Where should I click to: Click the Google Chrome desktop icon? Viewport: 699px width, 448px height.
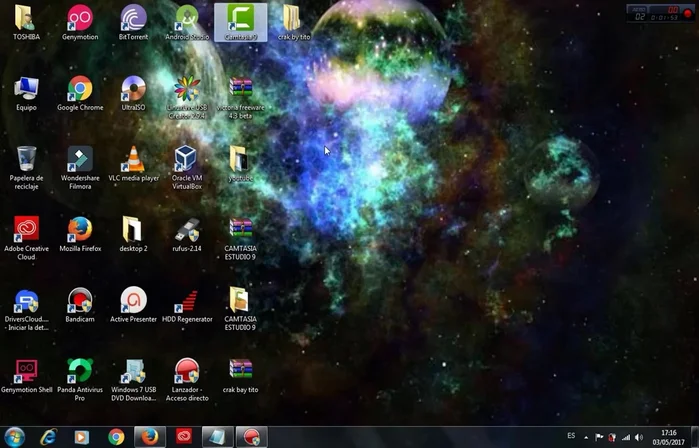click(x=79, y=89)
